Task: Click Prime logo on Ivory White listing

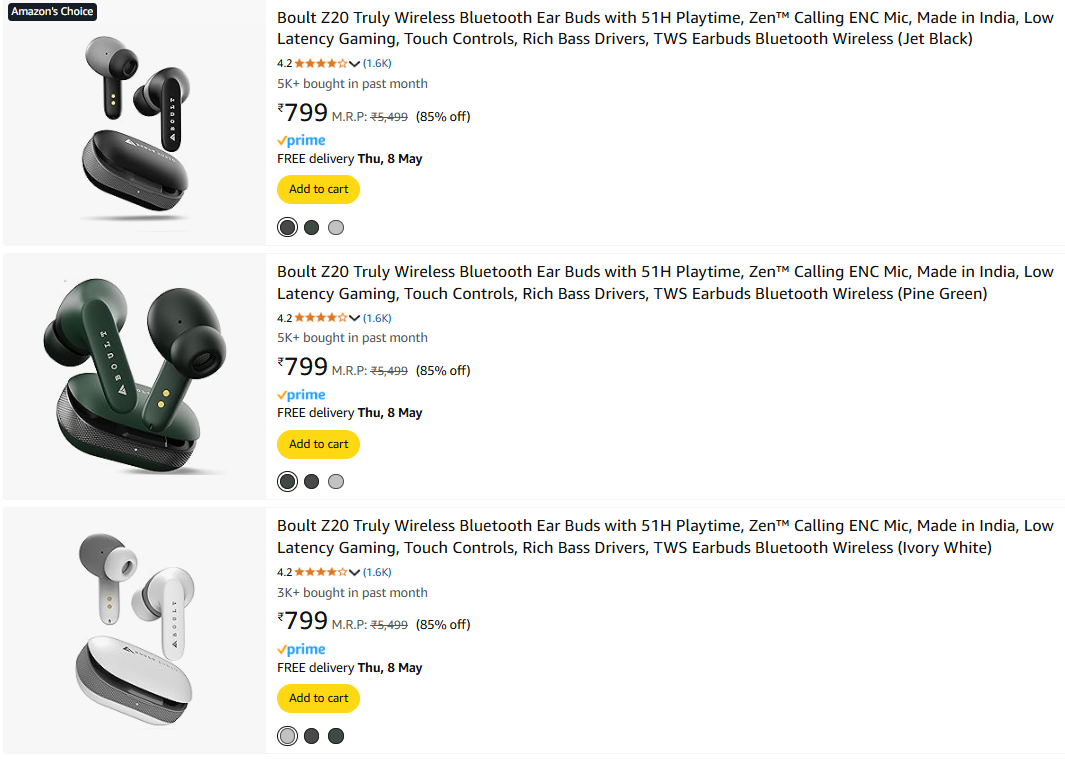Action: [301, 650]
